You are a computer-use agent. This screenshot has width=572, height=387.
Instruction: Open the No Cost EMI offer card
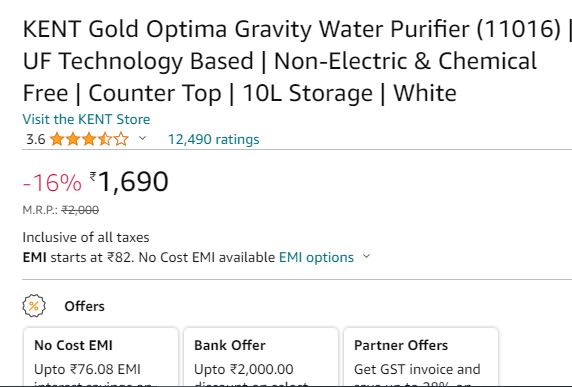click(x=101, y=356)
